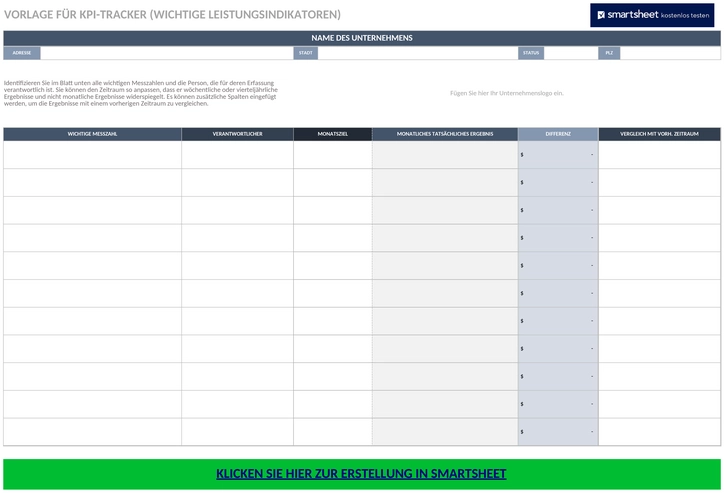Click the instruction paragraph starting 'Identifizieren Sie'
The height and width of the screenshot is (493, 724).
click(141, 93)
